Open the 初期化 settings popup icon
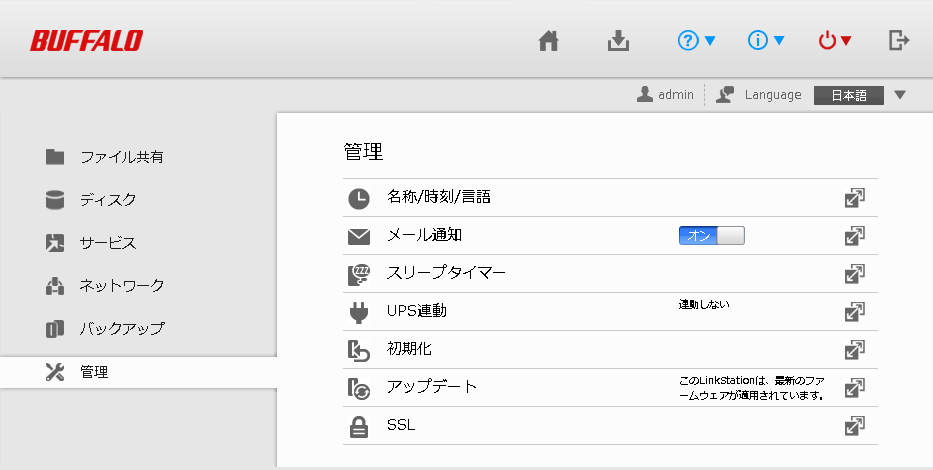 854,350
